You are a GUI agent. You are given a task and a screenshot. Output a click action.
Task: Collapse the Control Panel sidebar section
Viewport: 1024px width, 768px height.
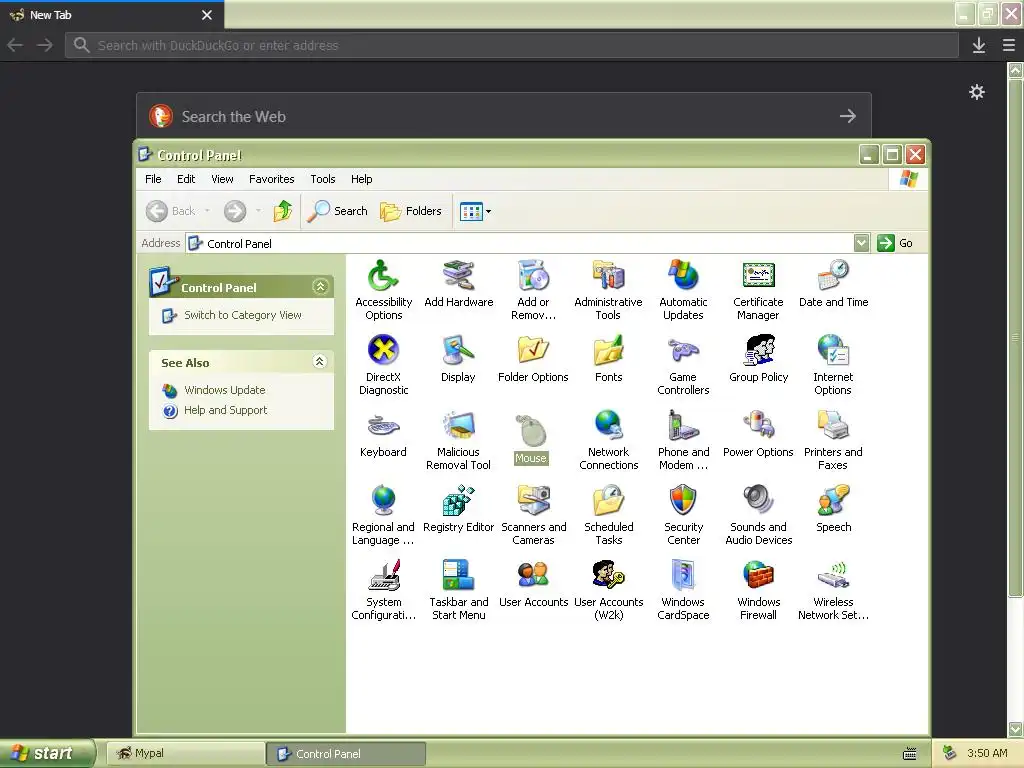click(320, 287)
